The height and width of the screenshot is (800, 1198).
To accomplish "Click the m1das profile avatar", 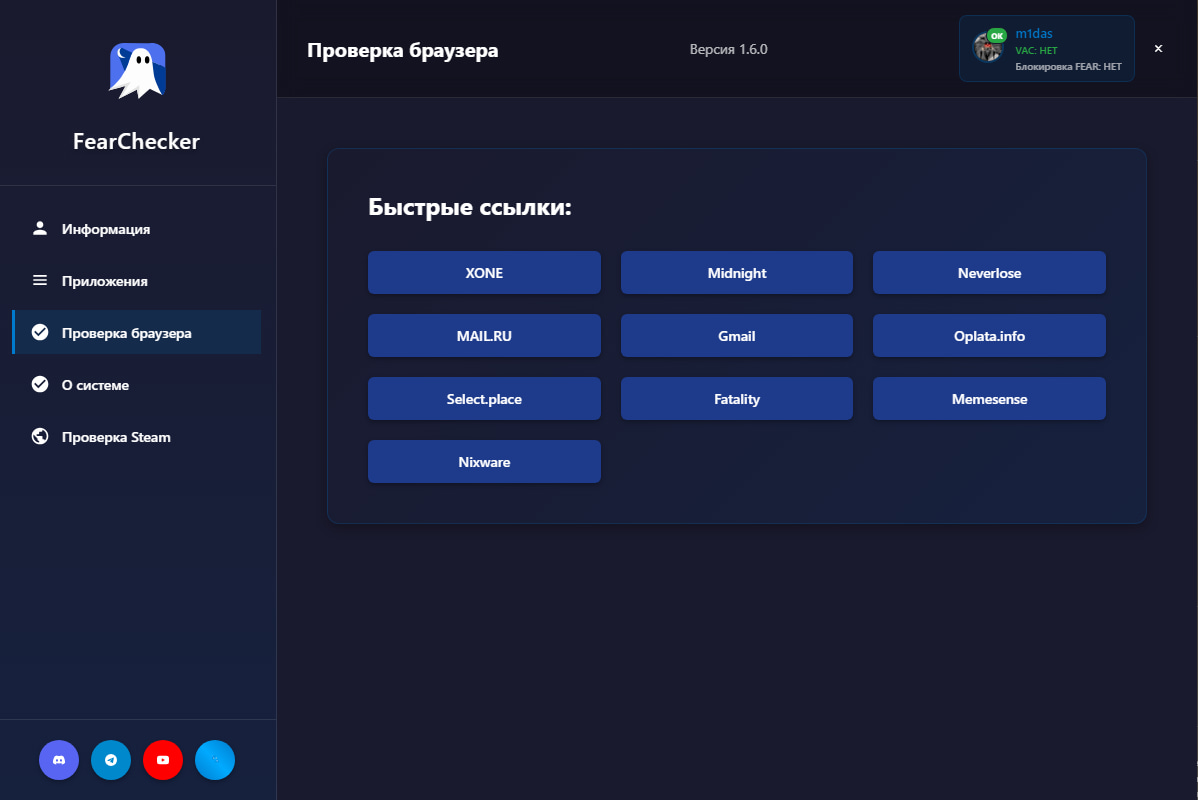I will tap(988, 47).
